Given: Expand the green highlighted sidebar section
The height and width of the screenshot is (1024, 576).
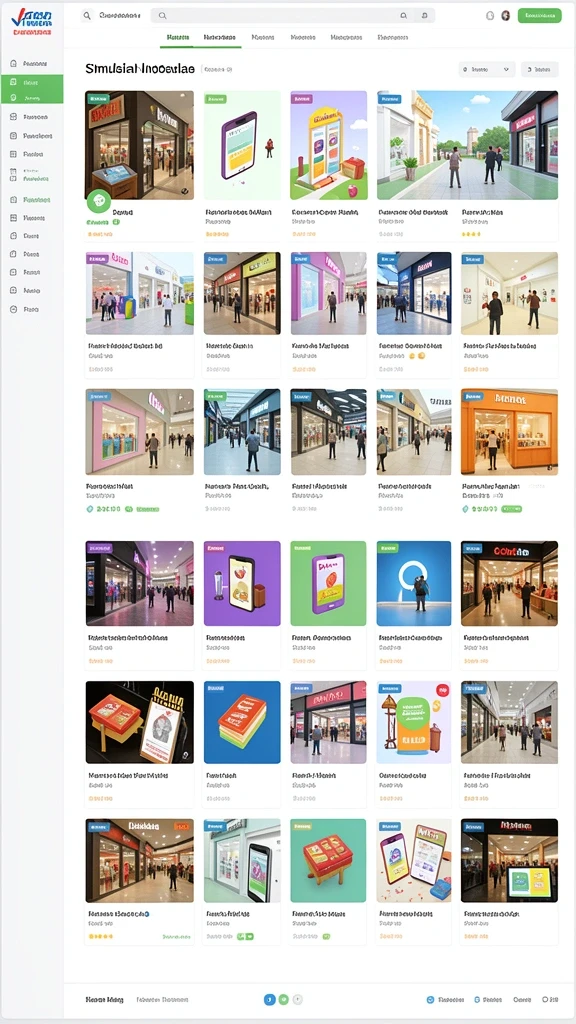Looking at the screenshot, I should [x=32, y=89].
